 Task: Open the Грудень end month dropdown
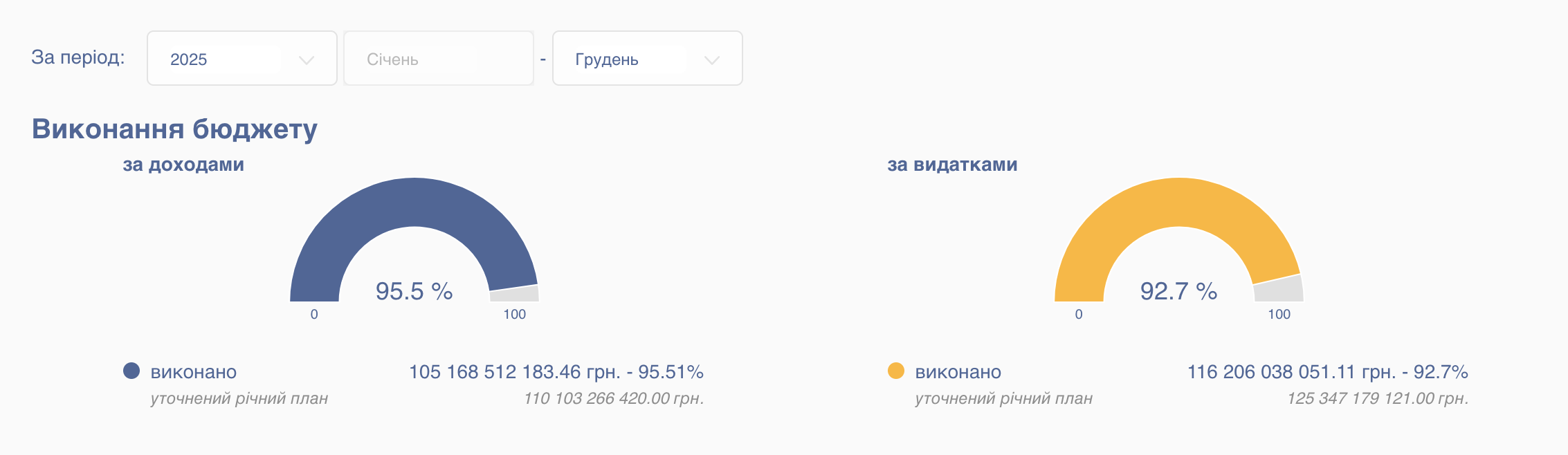pos(647,59)
